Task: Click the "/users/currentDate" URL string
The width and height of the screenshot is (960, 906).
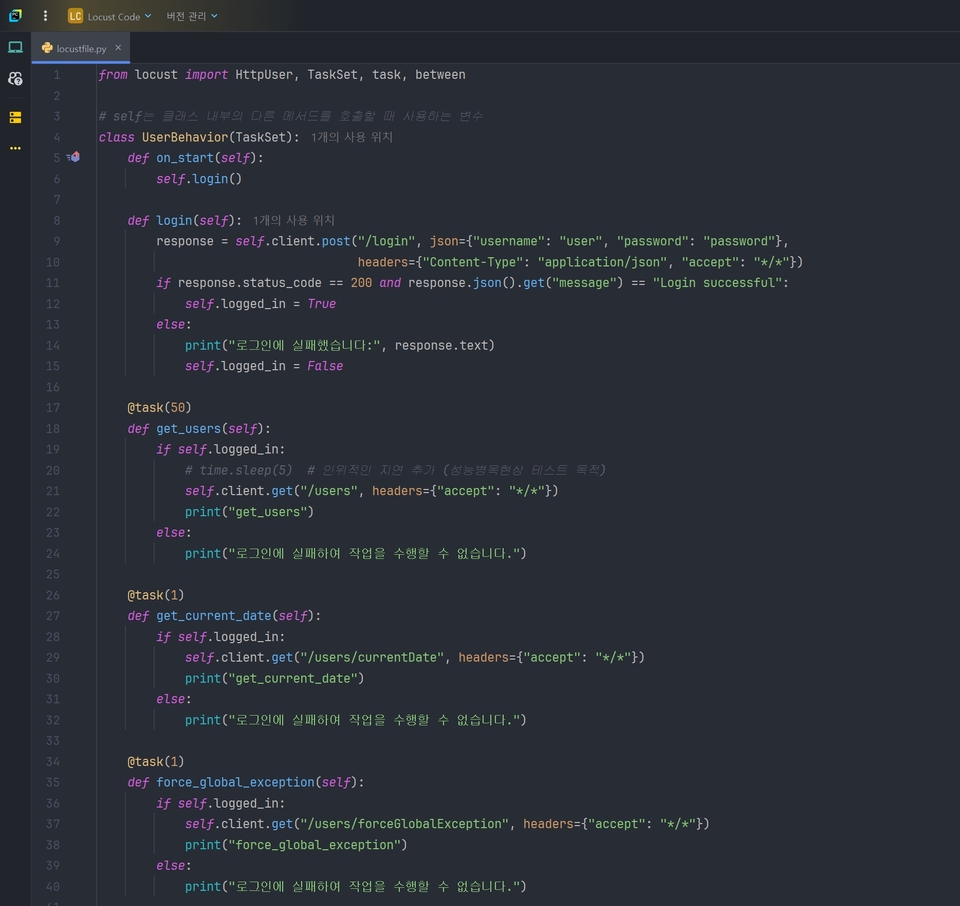Action: (x=372, y=657)
